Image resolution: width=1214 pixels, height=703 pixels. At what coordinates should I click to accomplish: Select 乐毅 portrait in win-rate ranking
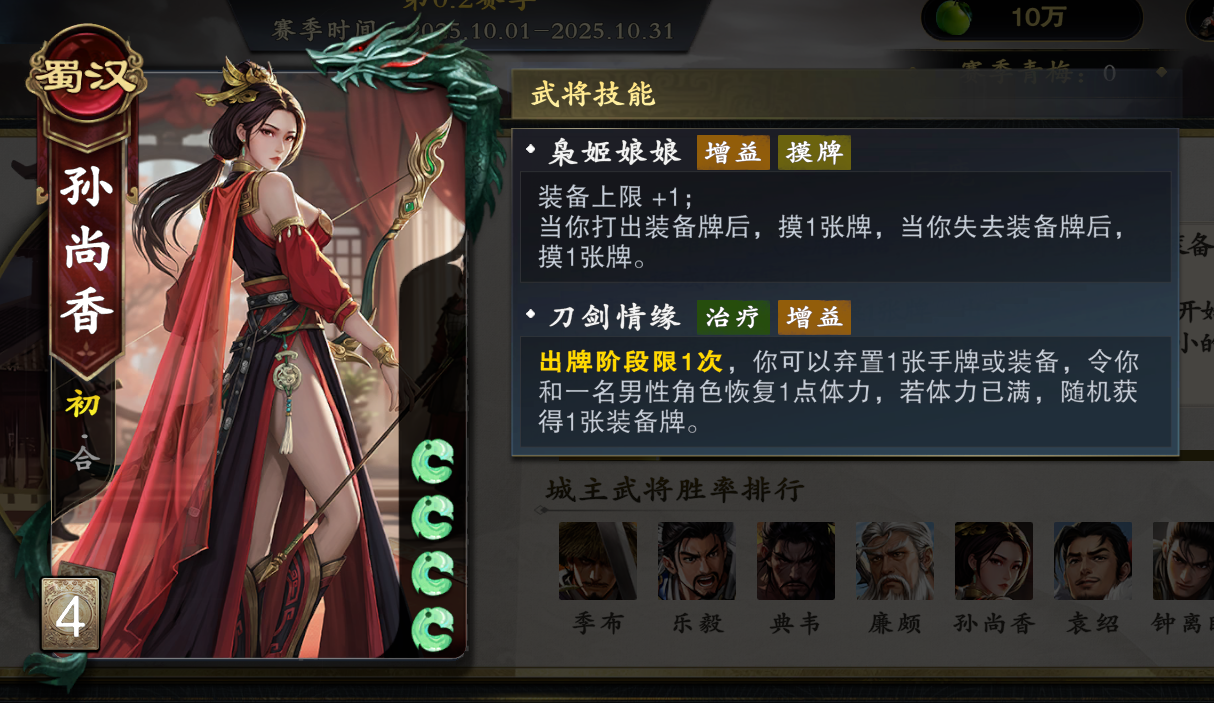coord(696,561)
